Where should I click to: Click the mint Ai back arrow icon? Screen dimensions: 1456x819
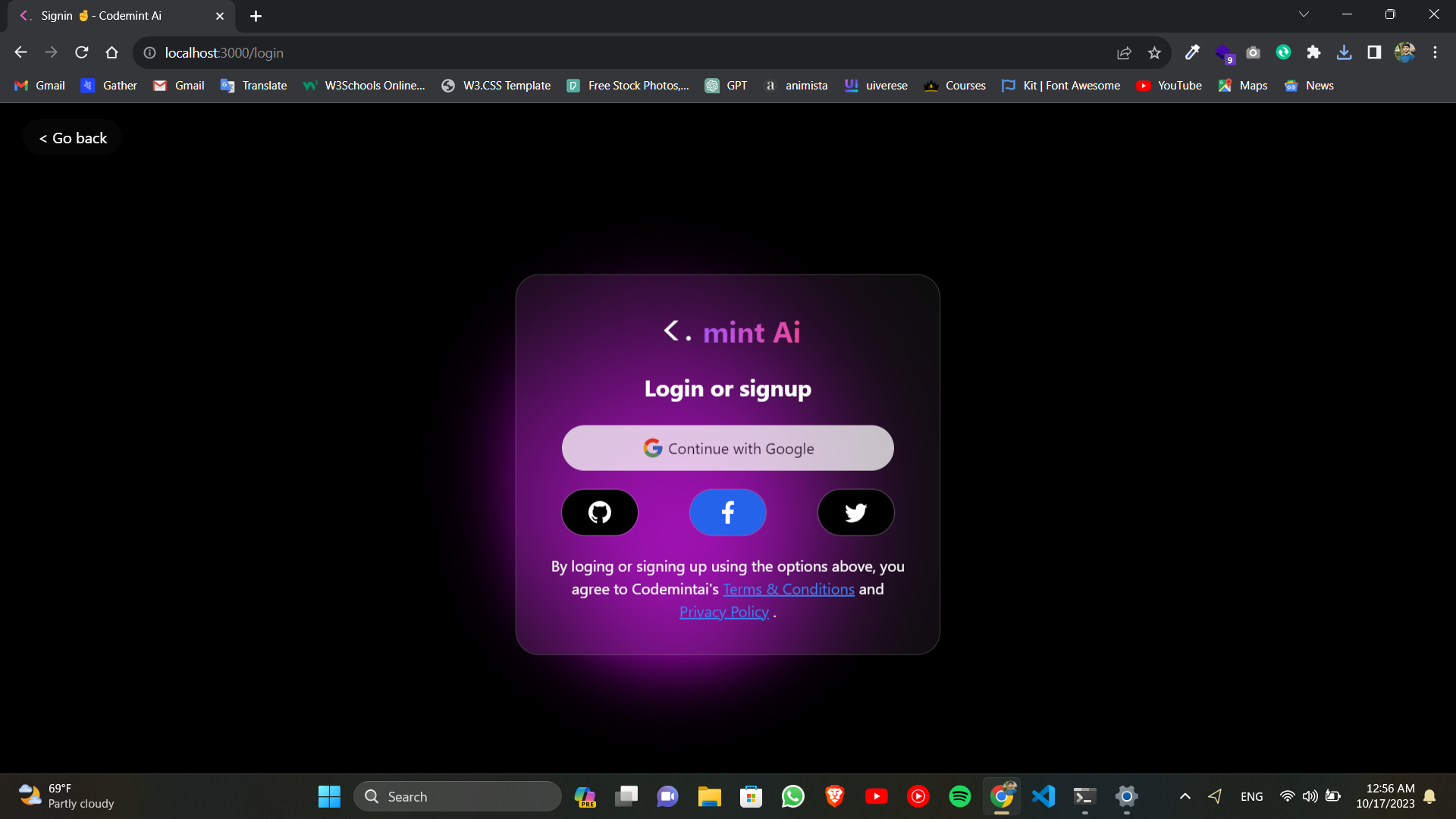click(x=671, y=330)
